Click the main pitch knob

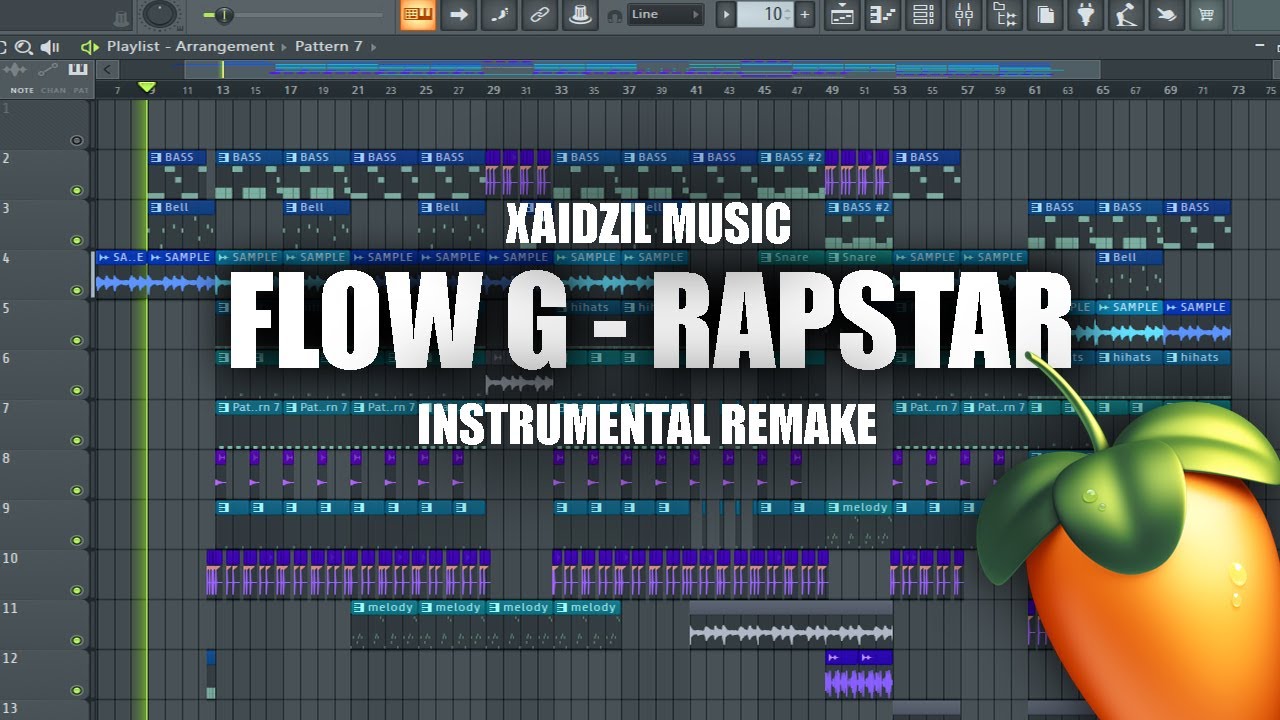click(159, 13)
